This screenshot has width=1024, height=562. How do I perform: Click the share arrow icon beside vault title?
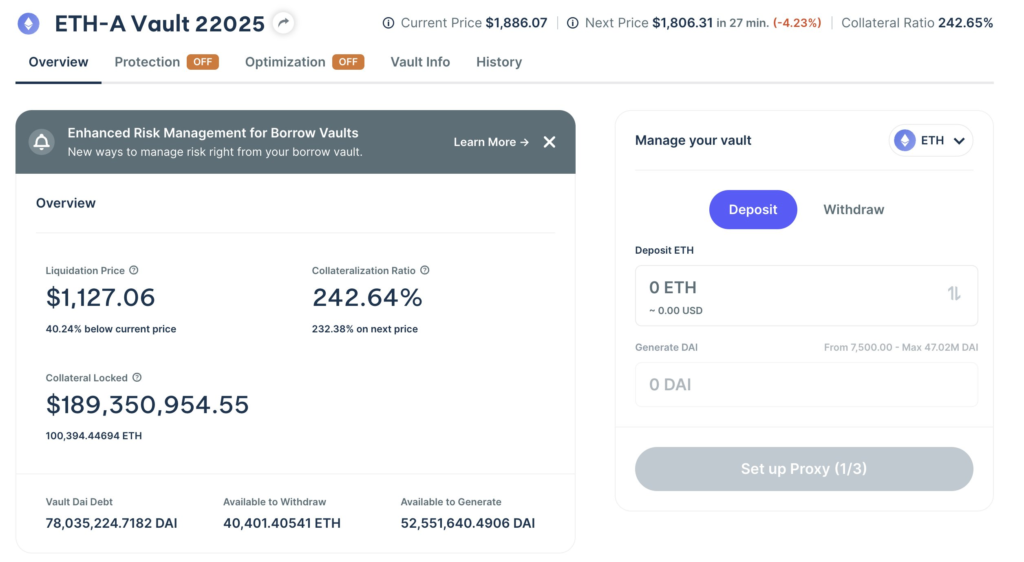tap(284, 22)
